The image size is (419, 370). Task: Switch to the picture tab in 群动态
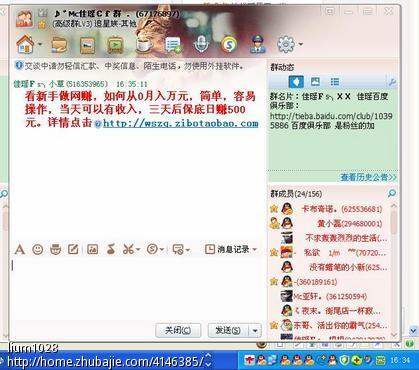(315, 82)
